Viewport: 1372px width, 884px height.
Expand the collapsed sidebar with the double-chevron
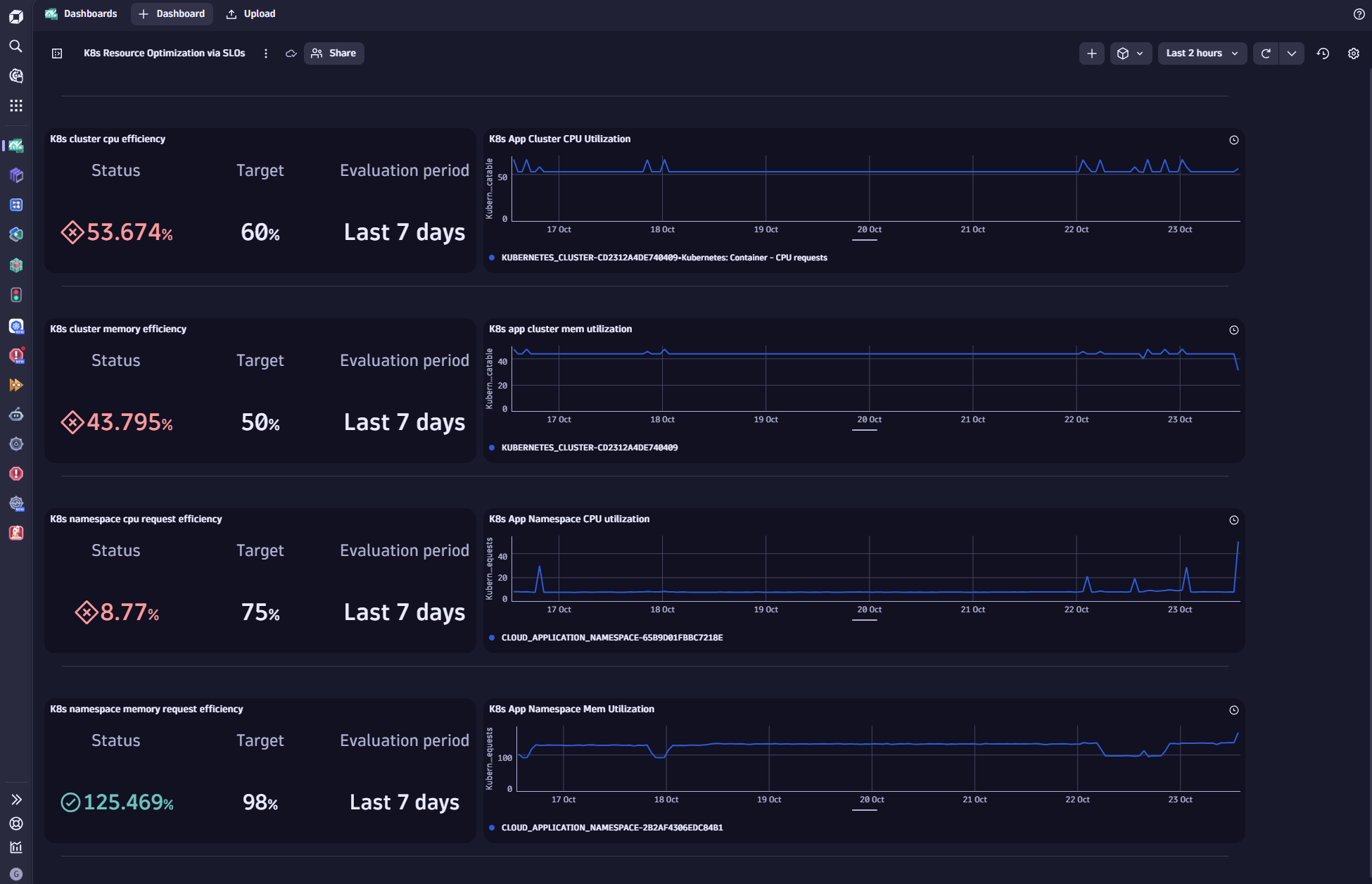[15, 799]
